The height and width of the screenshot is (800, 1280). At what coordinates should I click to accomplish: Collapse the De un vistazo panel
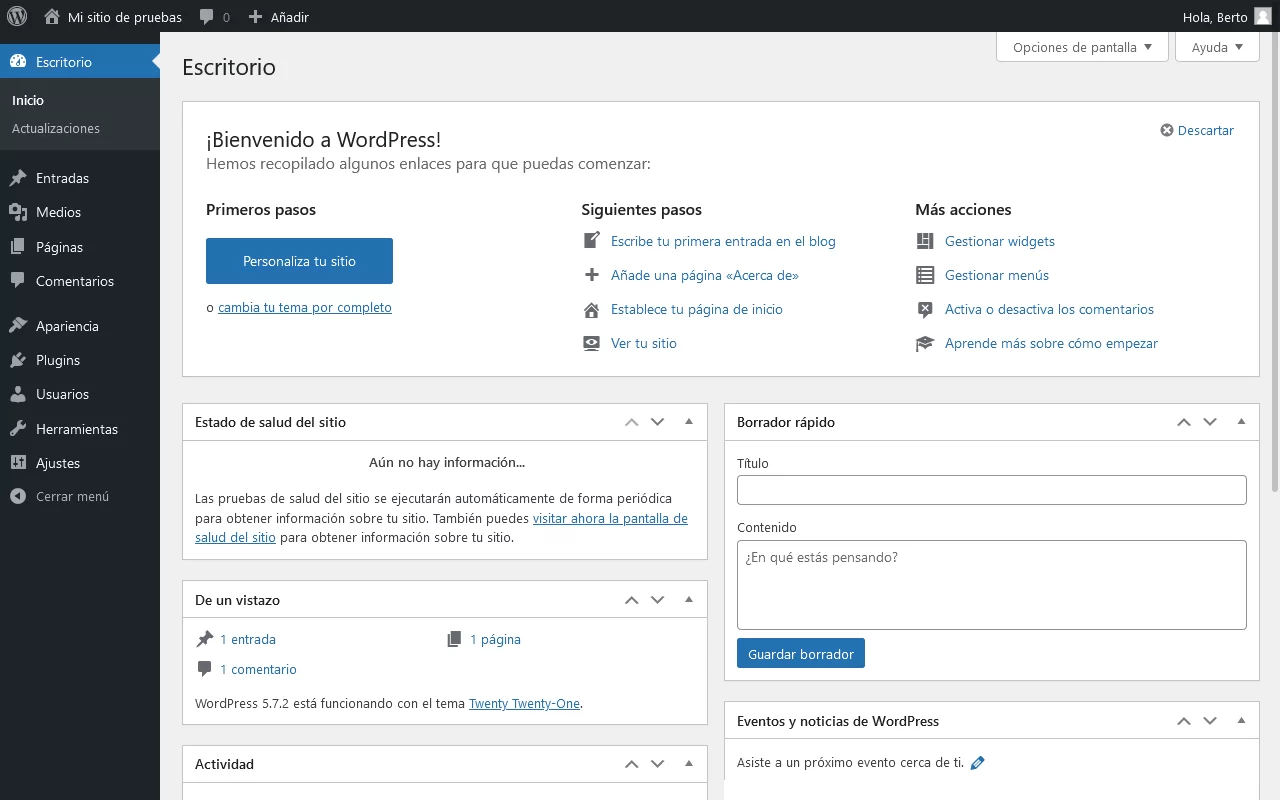coord(689,600)
